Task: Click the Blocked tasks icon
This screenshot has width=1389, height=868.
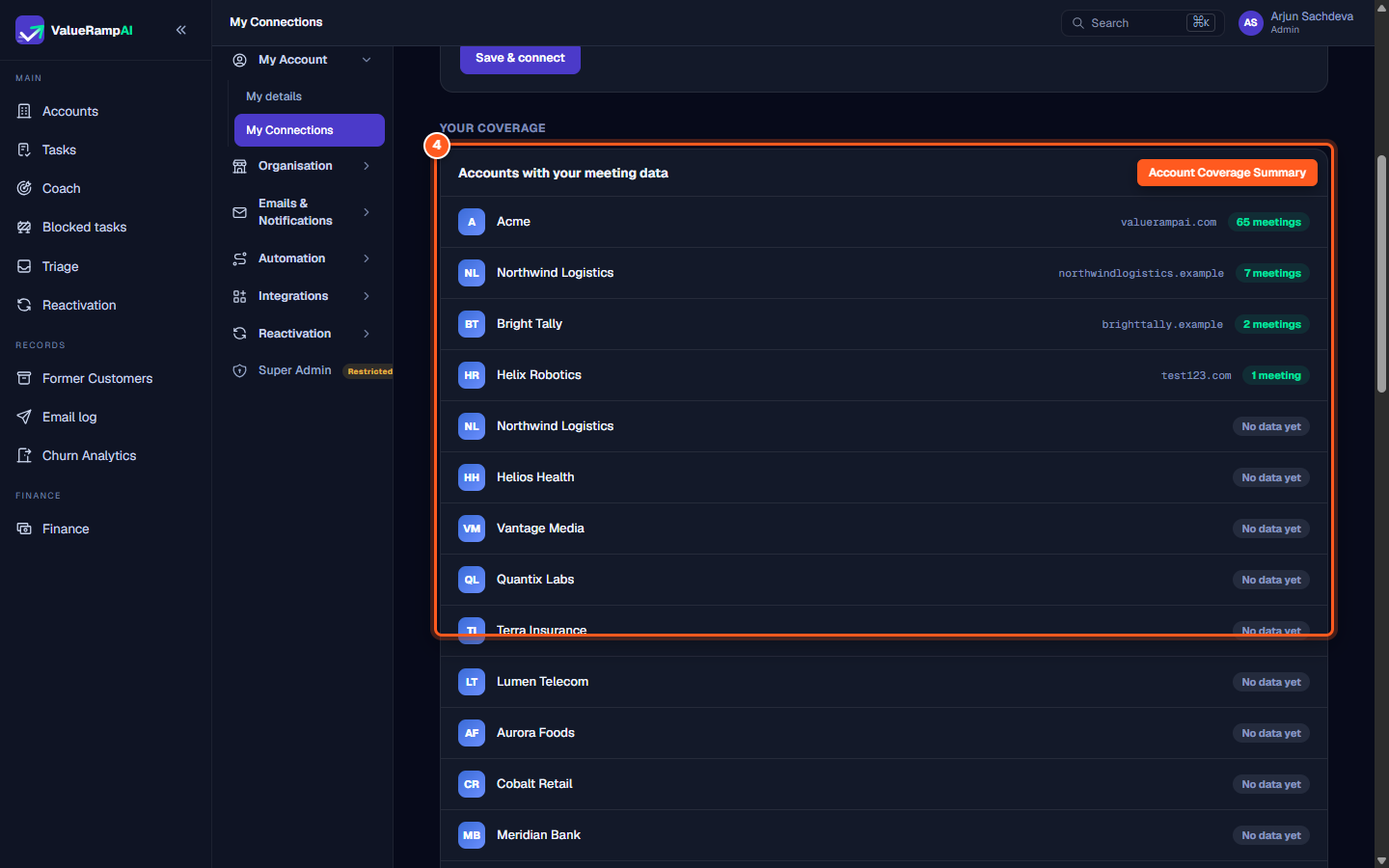Action: [x=24, y=227]
